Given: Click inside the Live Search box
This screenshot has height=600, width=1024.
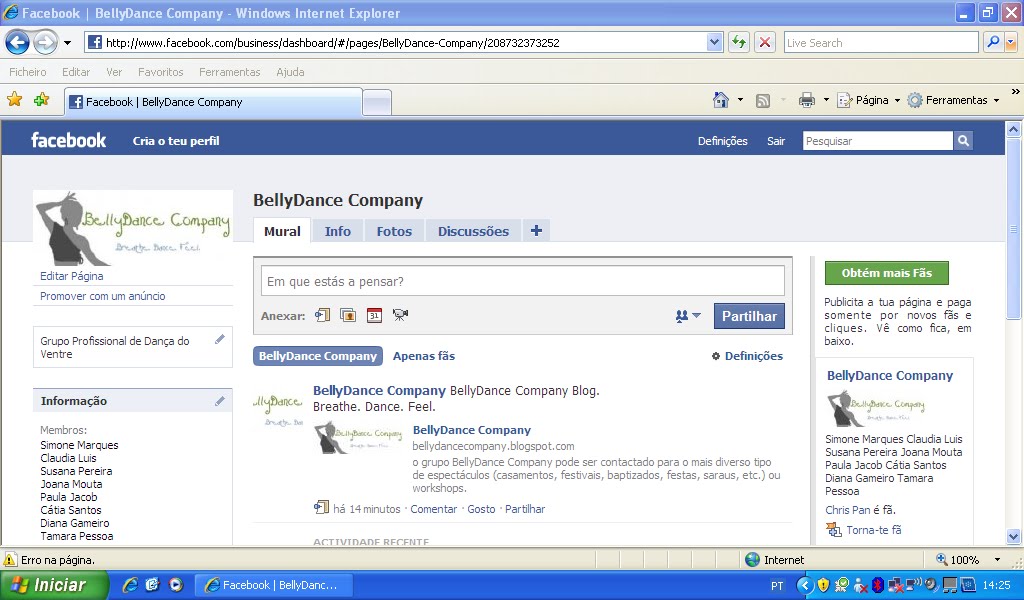Looking at the screenshot, I should click(x=880, y=43).
